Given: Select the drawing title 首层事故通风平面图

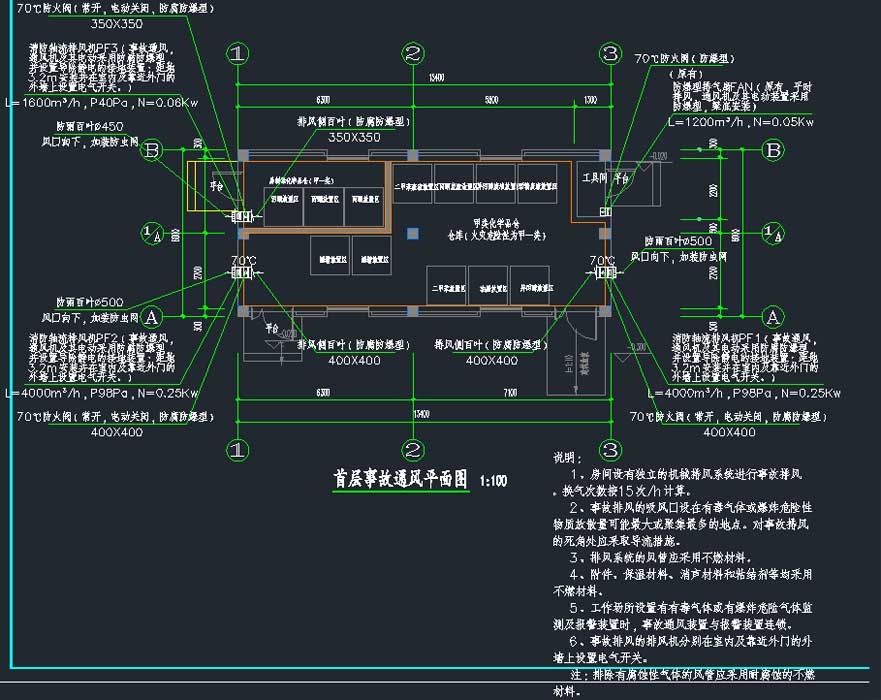Looking at the screenshot, I should 401,479.
